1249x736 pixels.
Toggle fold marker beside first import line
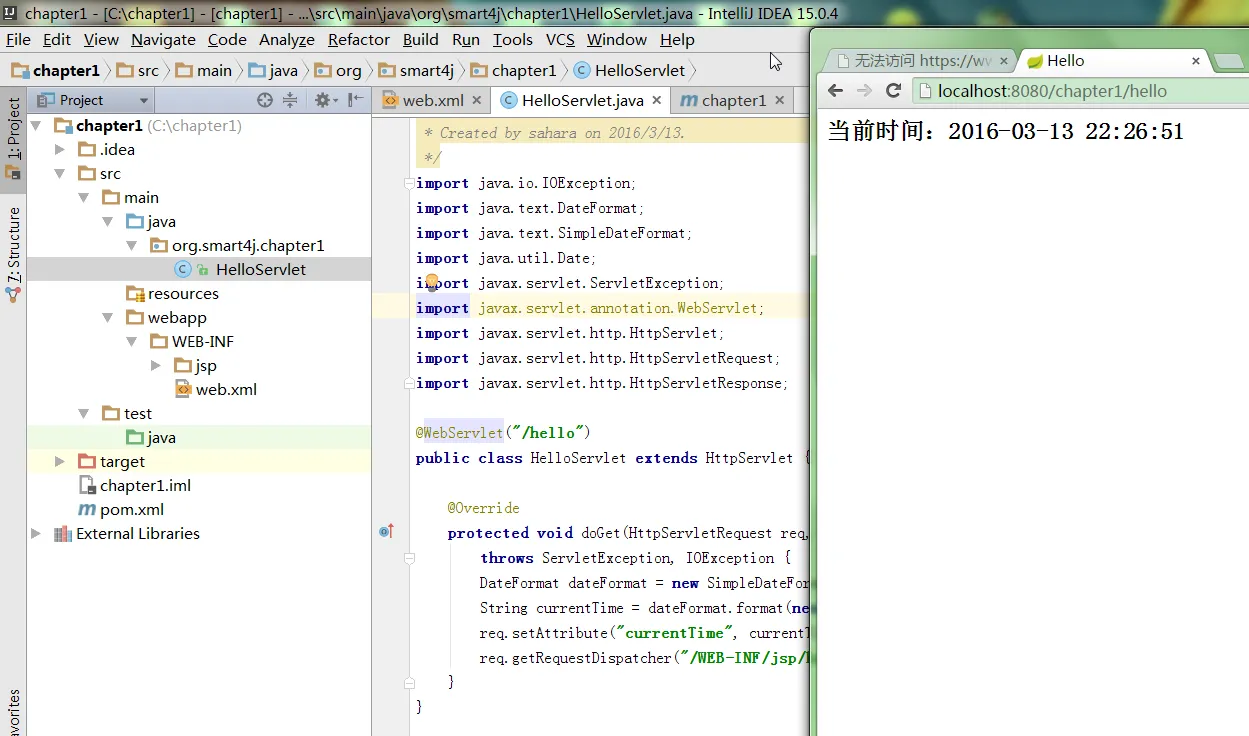[408, 183]
